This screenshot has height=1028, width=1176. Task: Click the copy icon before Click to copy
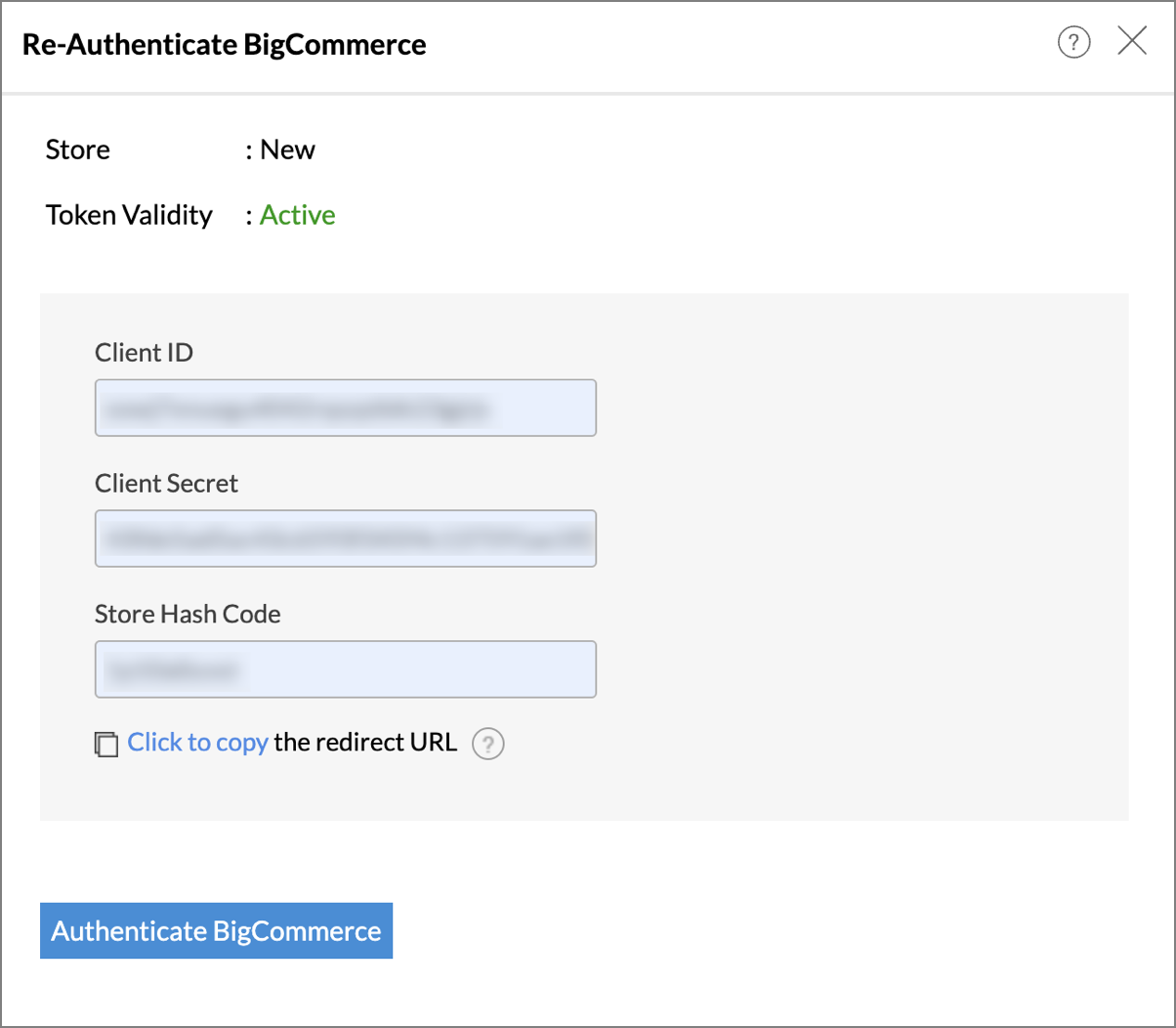click(106, 744)
